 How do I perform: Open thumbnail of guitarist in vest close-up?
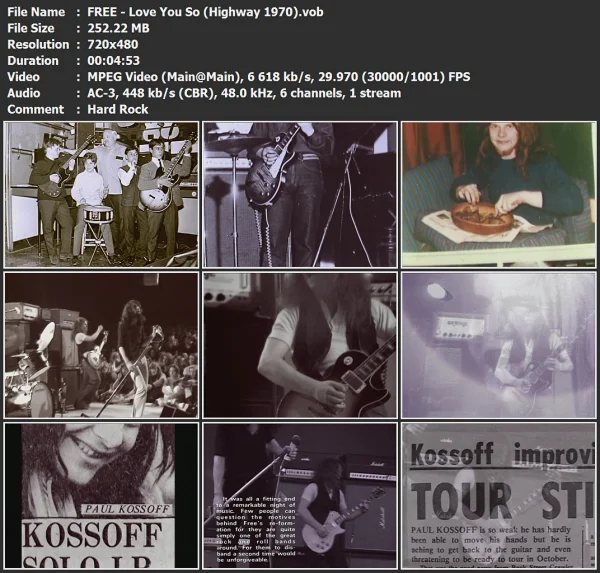pyautogui.click(x=300, y=345)
